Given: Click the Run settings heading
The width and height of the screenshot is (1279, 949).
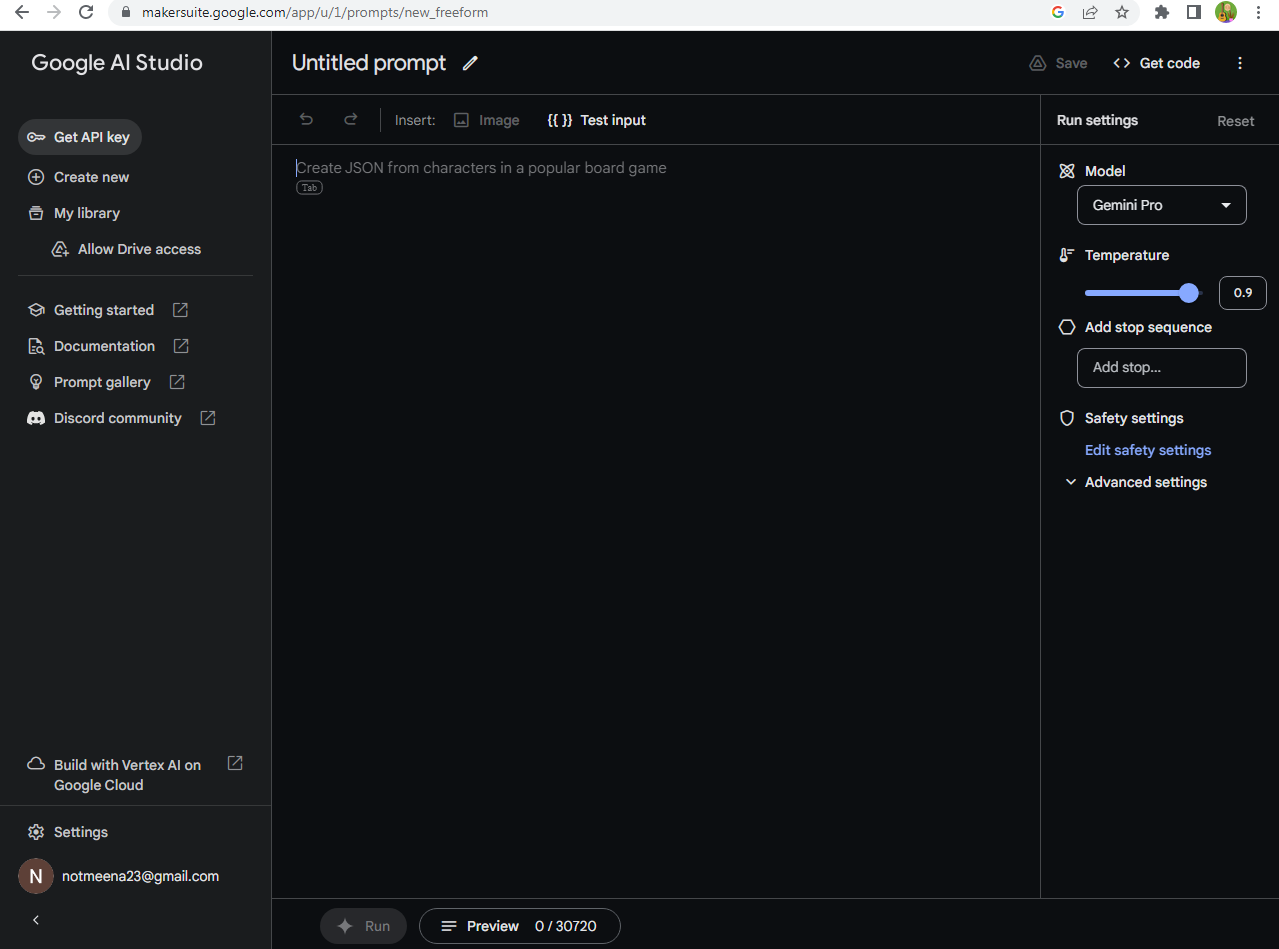Looking at the screenshot, I should [1097, 120].
